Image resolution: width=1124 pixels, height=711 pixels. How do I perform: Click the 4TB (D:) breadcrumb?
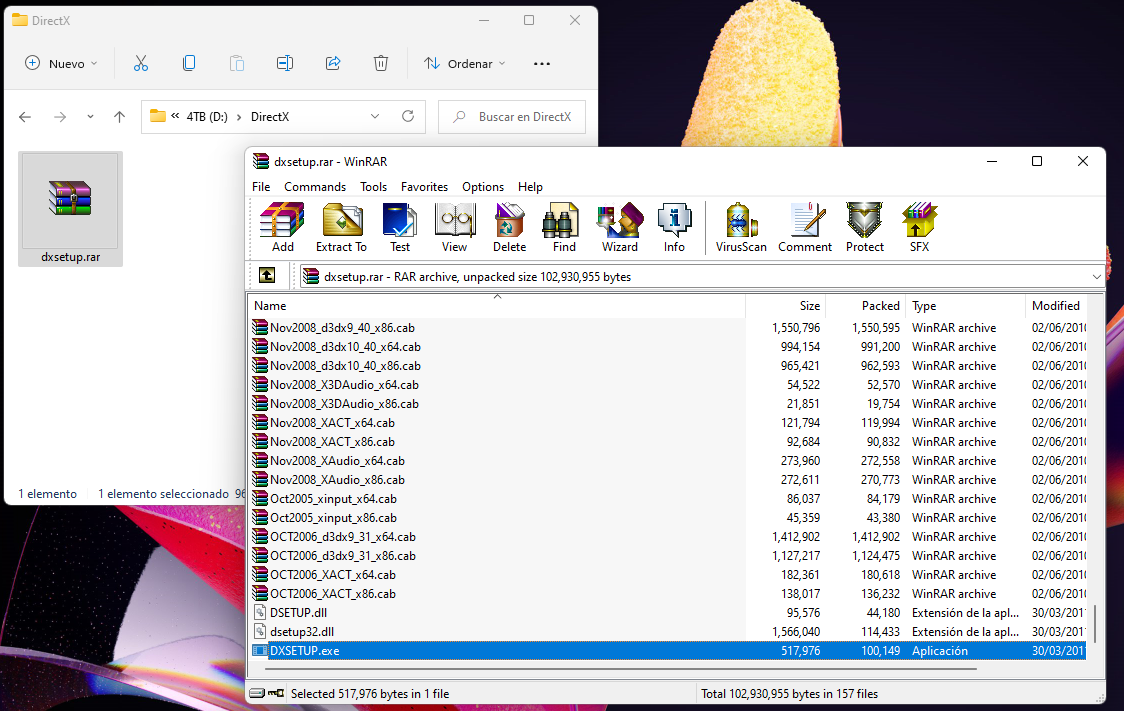click(x=207, y=117)
